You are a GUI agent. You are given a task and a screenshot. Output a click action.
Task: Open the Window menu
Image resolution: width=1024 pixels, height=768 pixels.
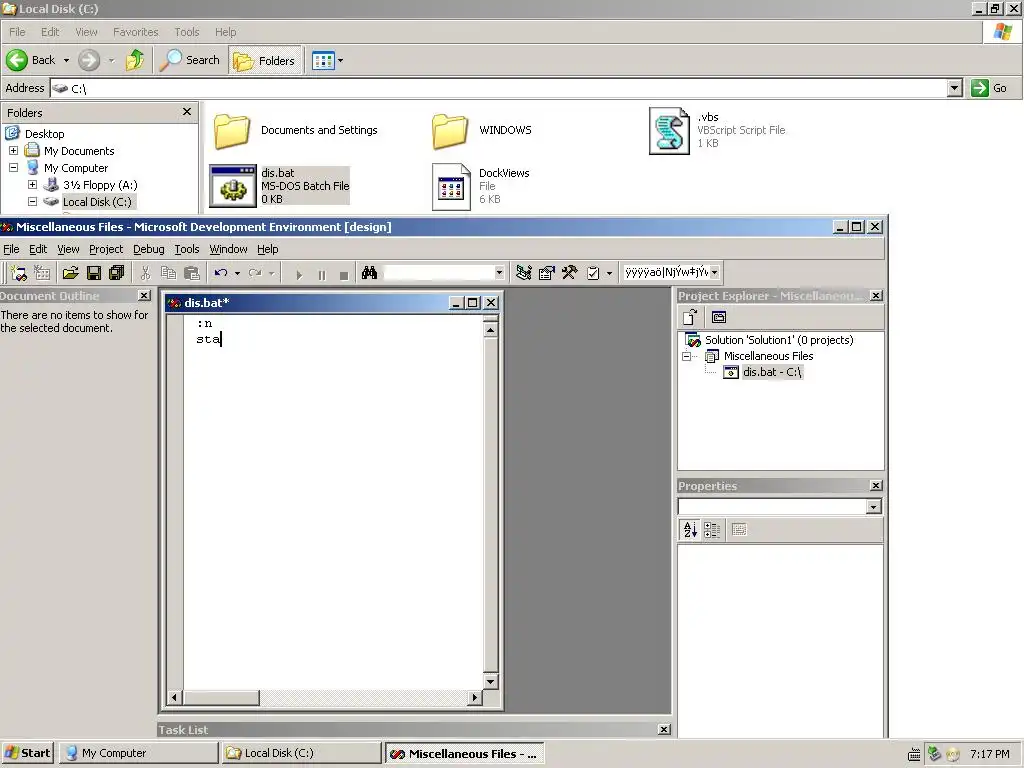tap(229, 249)
